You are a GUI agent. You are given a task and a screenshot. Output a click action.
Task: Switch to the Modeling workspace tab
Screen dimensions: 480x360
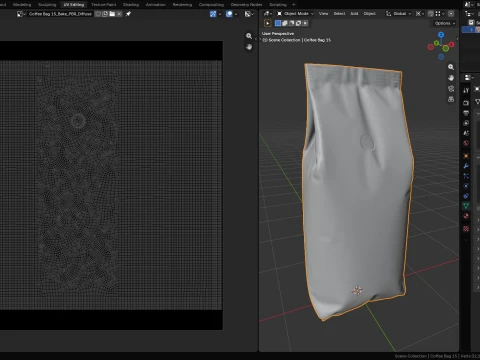22,5
